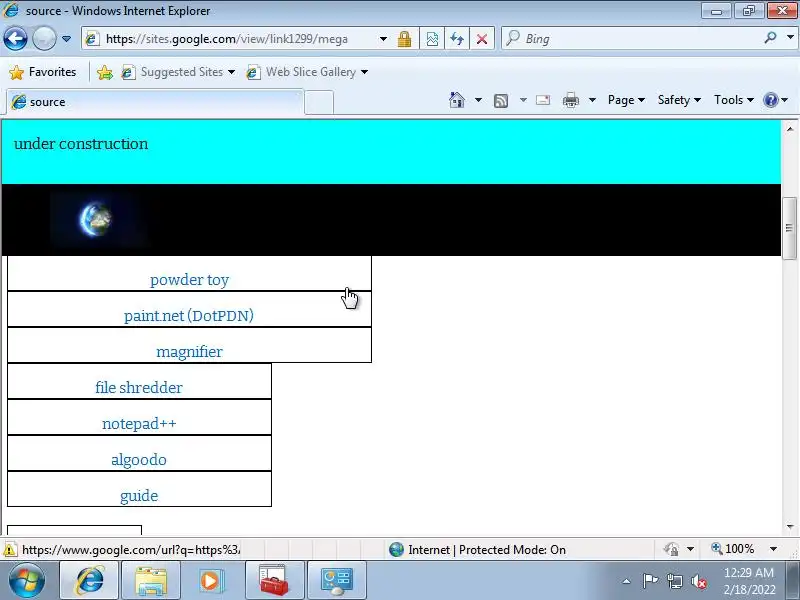Open the 'algoodo' link
This screenshot has height=600, width=800.
click(139, 460)
